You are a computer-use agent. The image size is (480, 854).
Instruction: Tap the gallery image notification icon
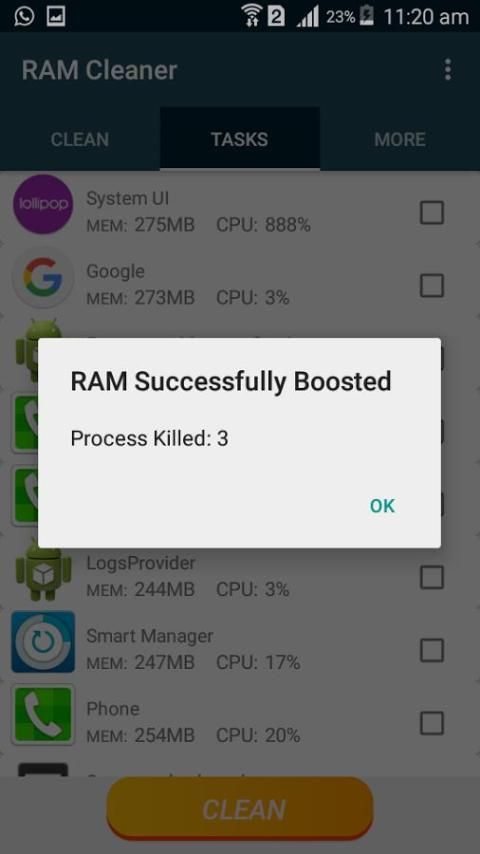[56, 16]
